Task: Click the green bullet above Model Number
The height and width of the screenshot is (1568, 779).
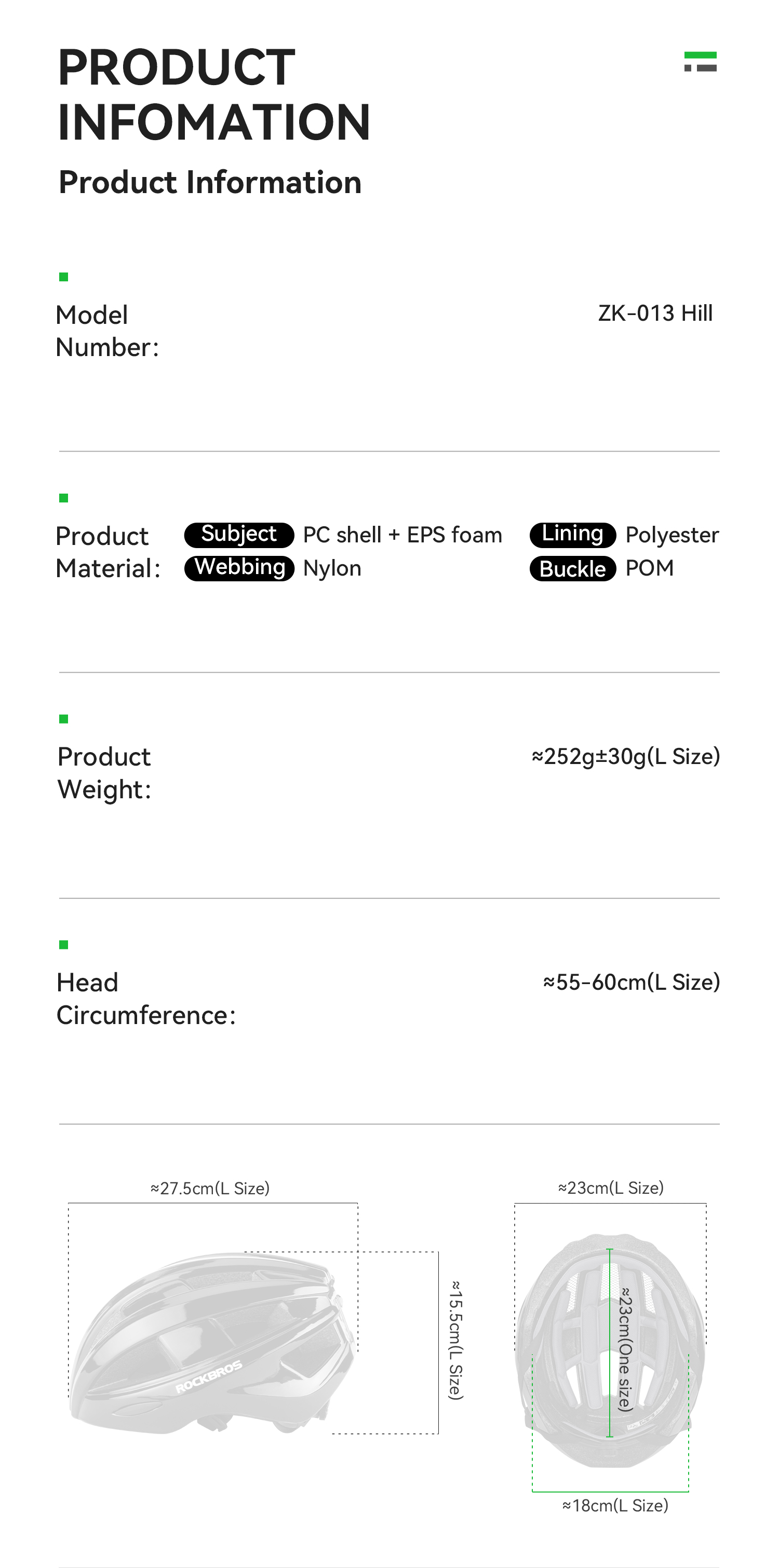Action: point(63,277)
